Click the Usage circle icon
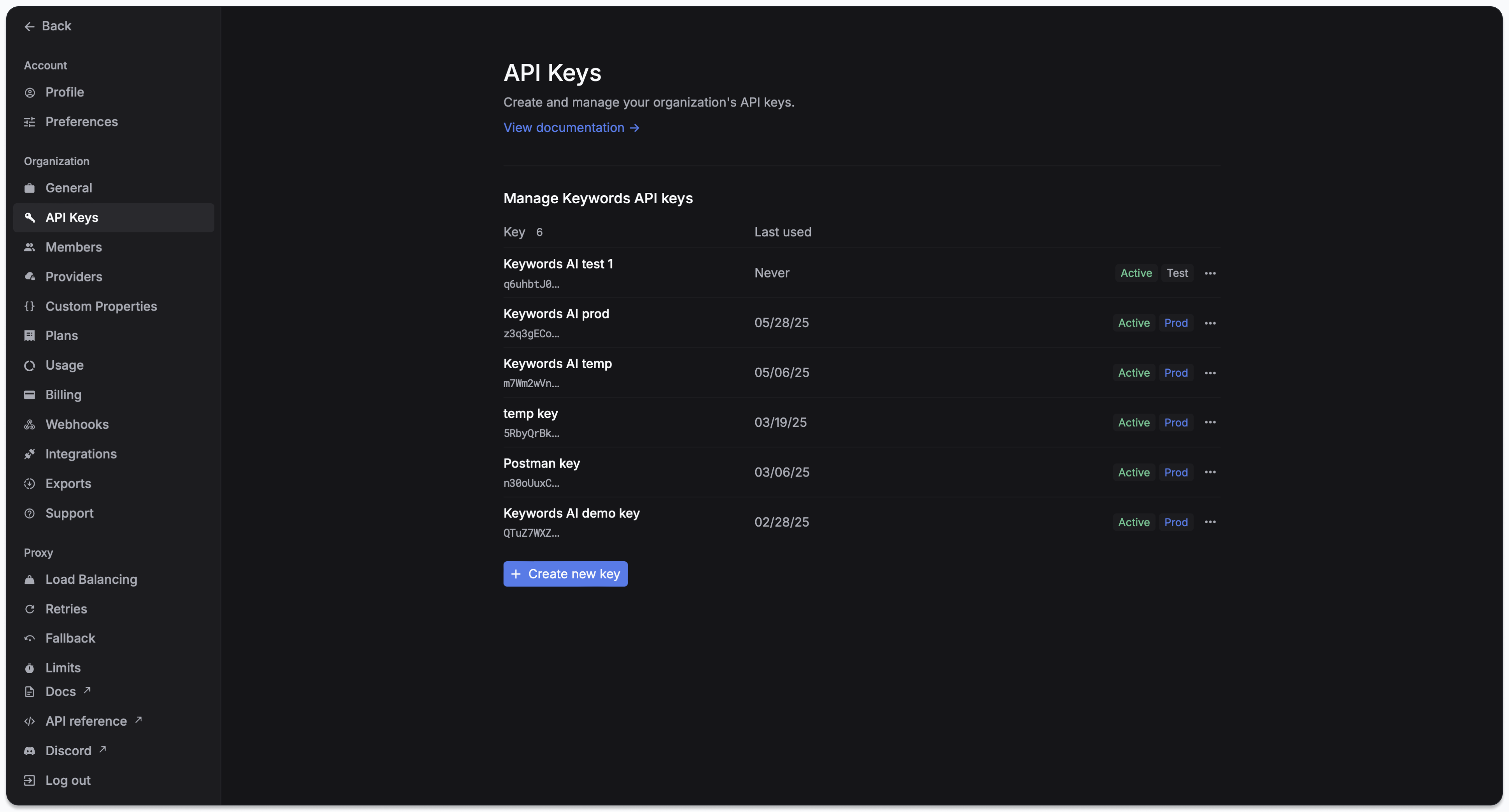The height and width of the screenshot is (812, 1509). click(x=29, y=365)
